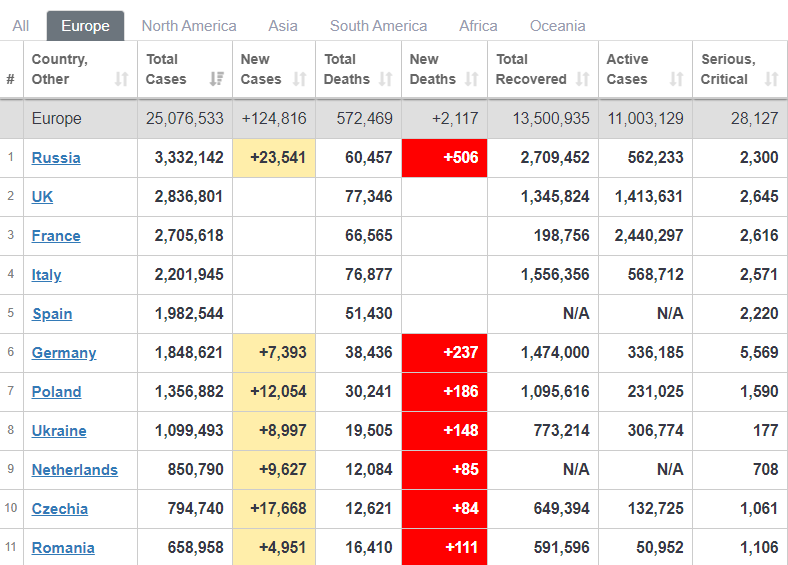
Task: Click Russia's red new deaths cell
Action: point(445,158)
